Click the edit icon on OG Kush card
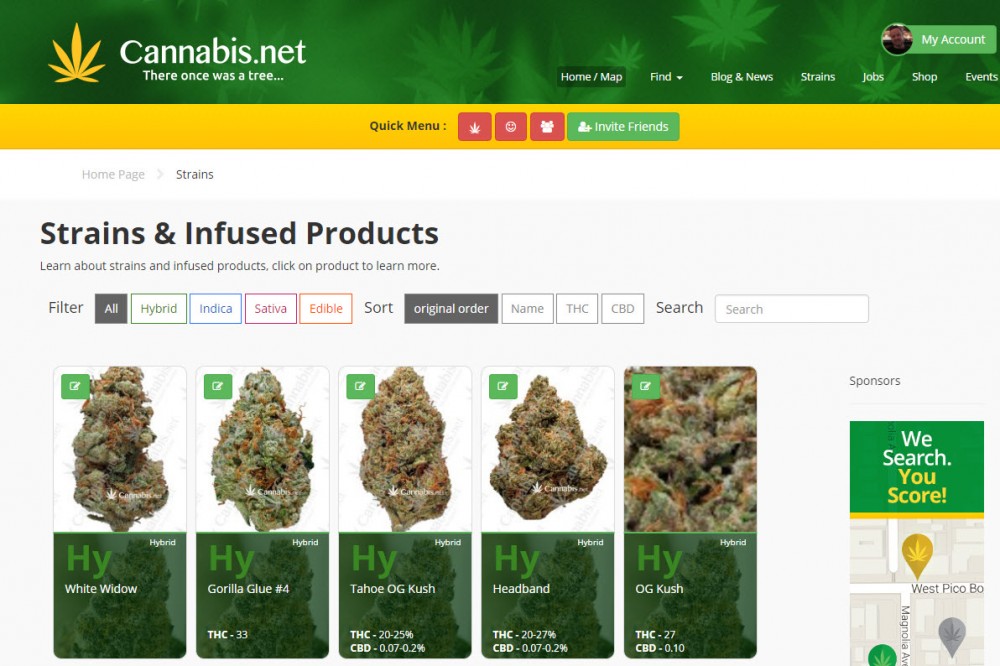This screenshot has width=1000, height=666. click(645, 386)
